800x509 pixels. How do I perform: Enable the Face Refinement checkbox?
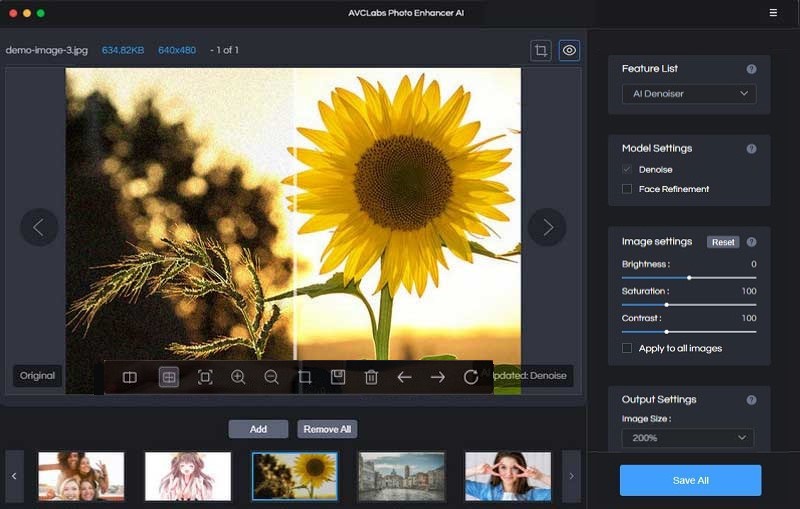(x=627, y=189)
